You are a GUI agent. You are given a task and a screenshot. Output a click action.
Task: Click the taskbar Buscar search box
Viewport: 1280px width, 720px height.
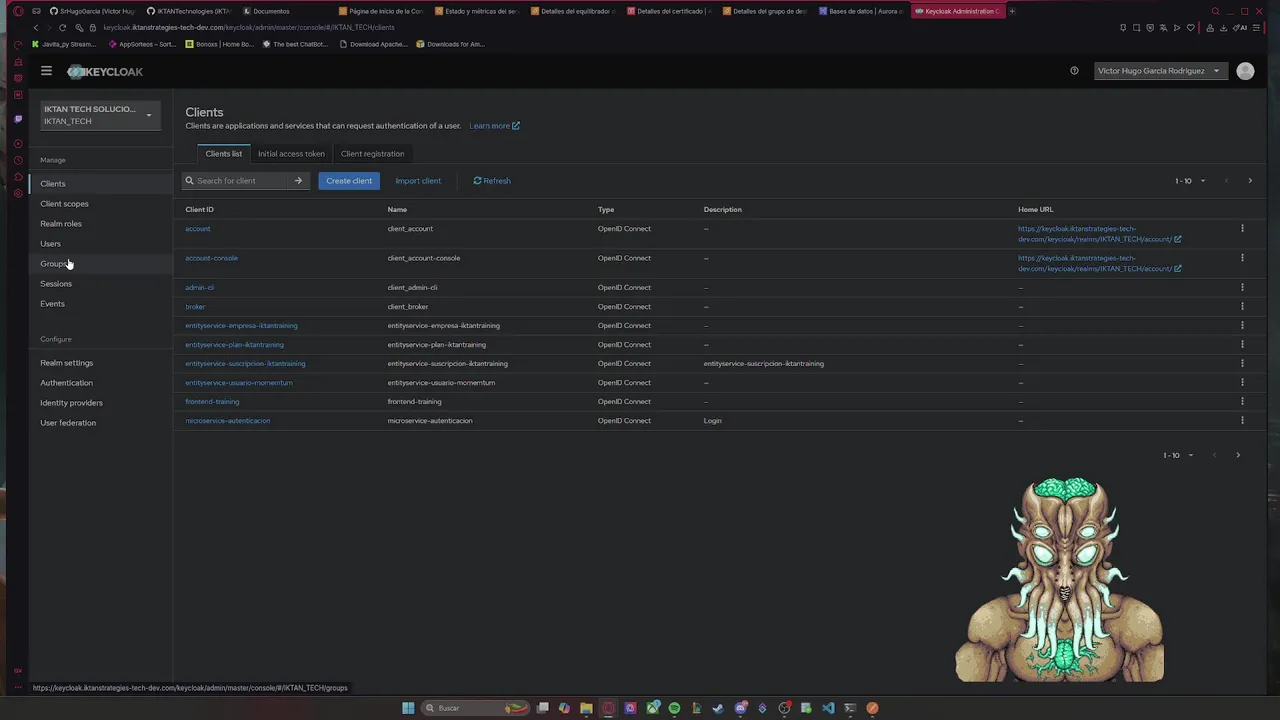point(475,708)
